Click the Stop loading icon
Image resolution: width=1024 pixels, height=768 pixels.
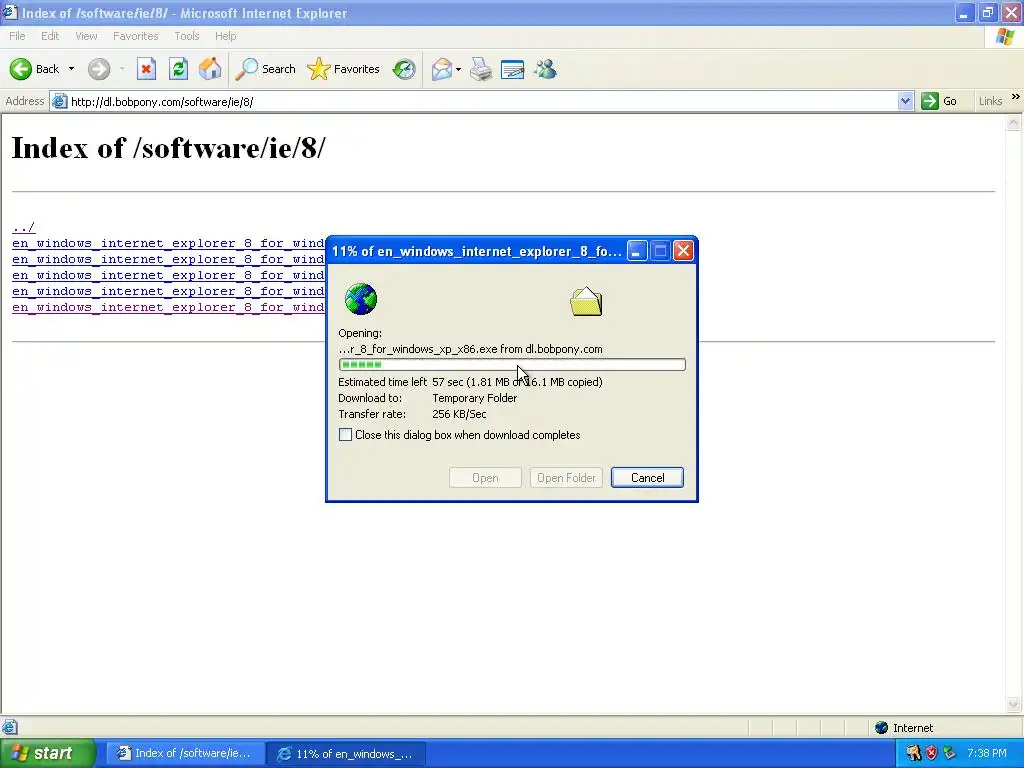click(x=146, y=69)
